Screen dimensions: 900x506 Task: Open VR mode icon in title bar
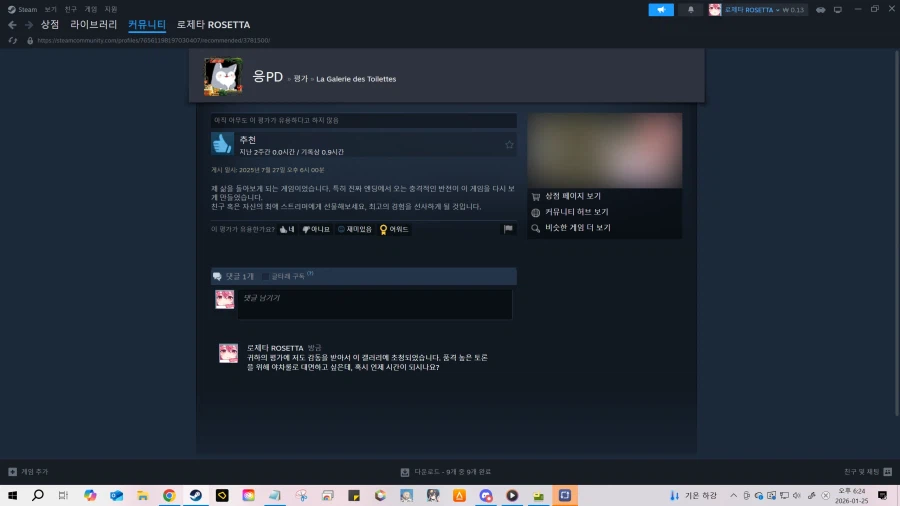(821, 10)
